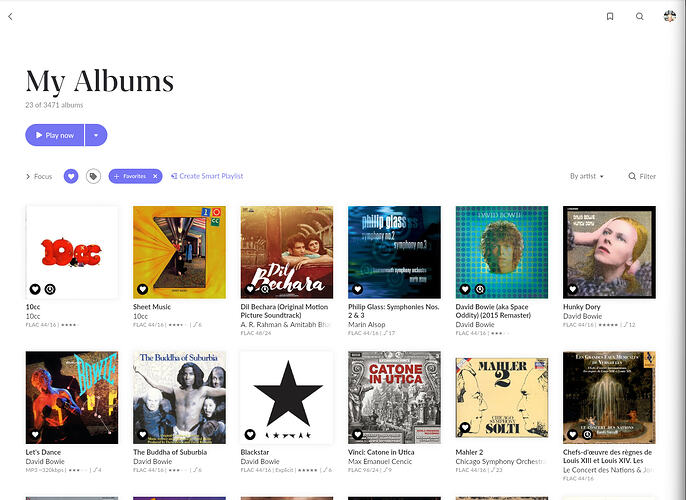Screen dimensions: 686x500
Task: Open the David Bowie artist link under Let's Dance
Action: click(45, 462)
